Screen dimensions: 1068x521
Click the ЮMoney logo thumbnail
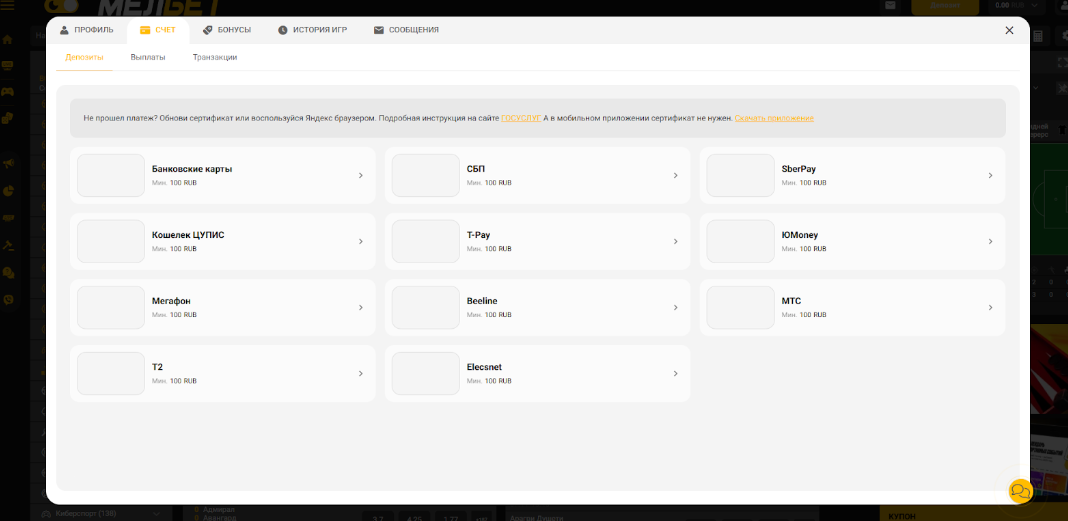(740, 241)
